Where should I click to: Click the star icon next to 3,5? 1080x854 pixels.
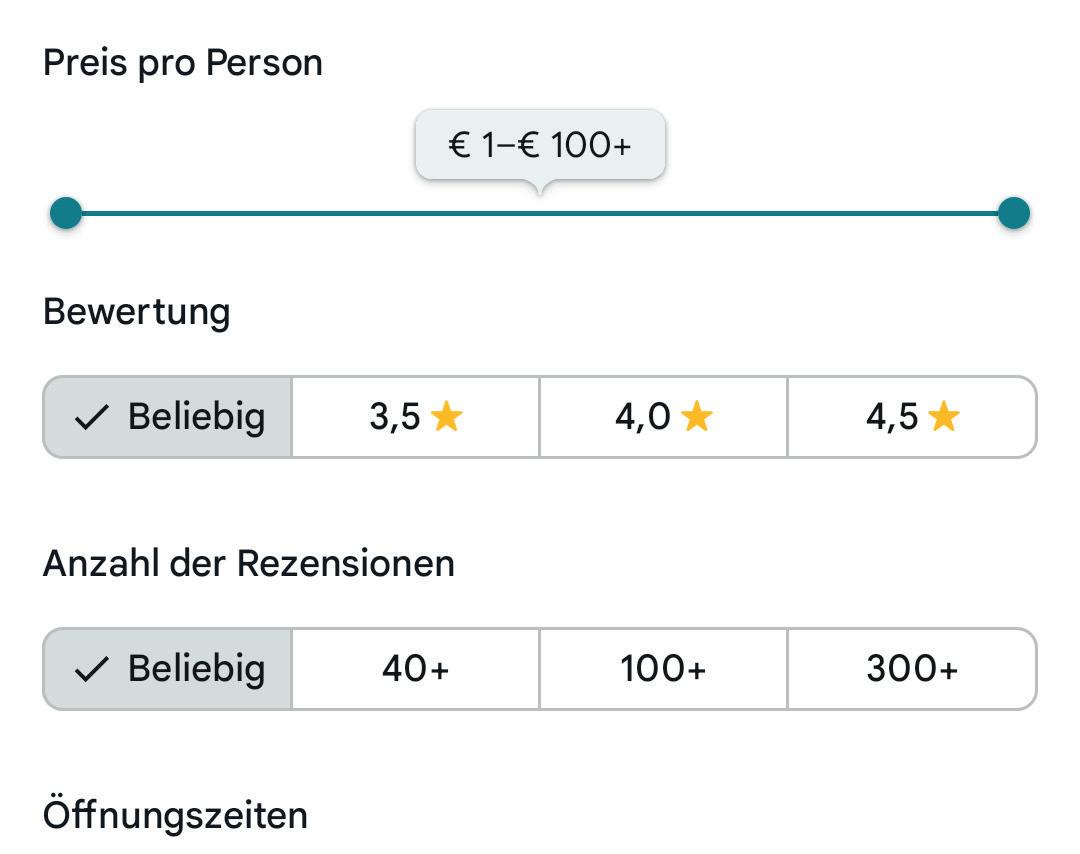(x=446, y=417)
